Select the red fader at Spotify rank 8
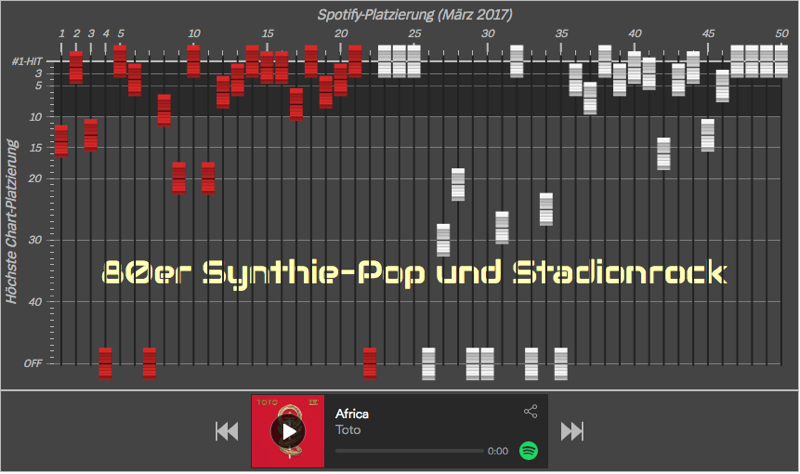This screenshot has width=800, height=474. click(x=164, y=111)
